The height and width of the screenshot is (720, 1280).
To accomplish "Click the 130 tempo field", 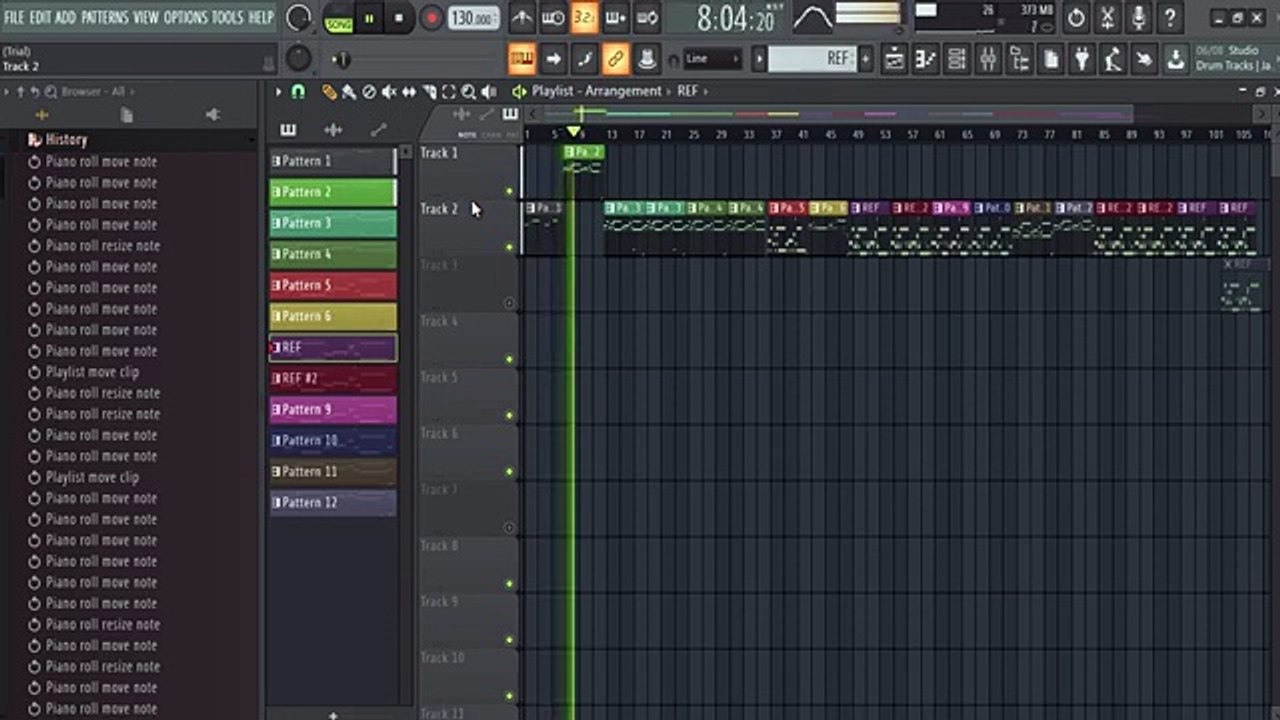I will click(x=473, y=18).
